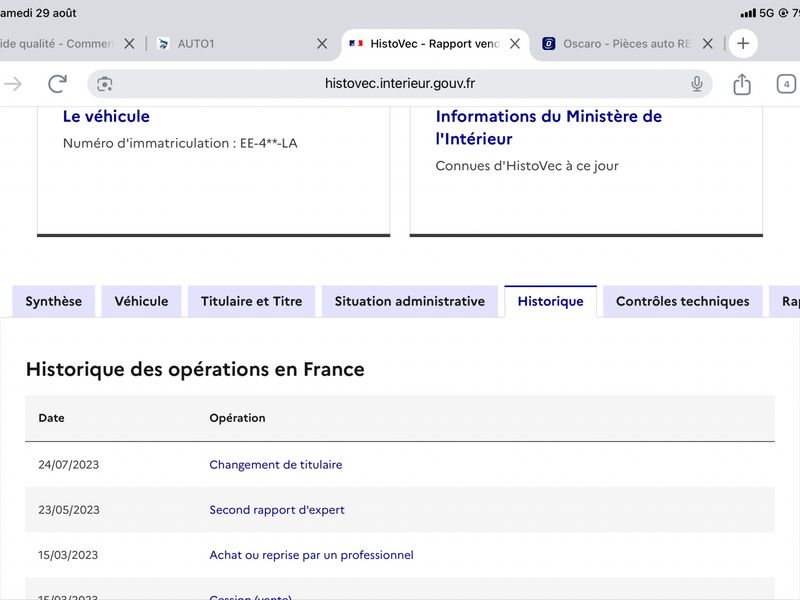800x600 pixels.
Task: Click the Second rapport d'expert operation
Action: click(277, 510)
